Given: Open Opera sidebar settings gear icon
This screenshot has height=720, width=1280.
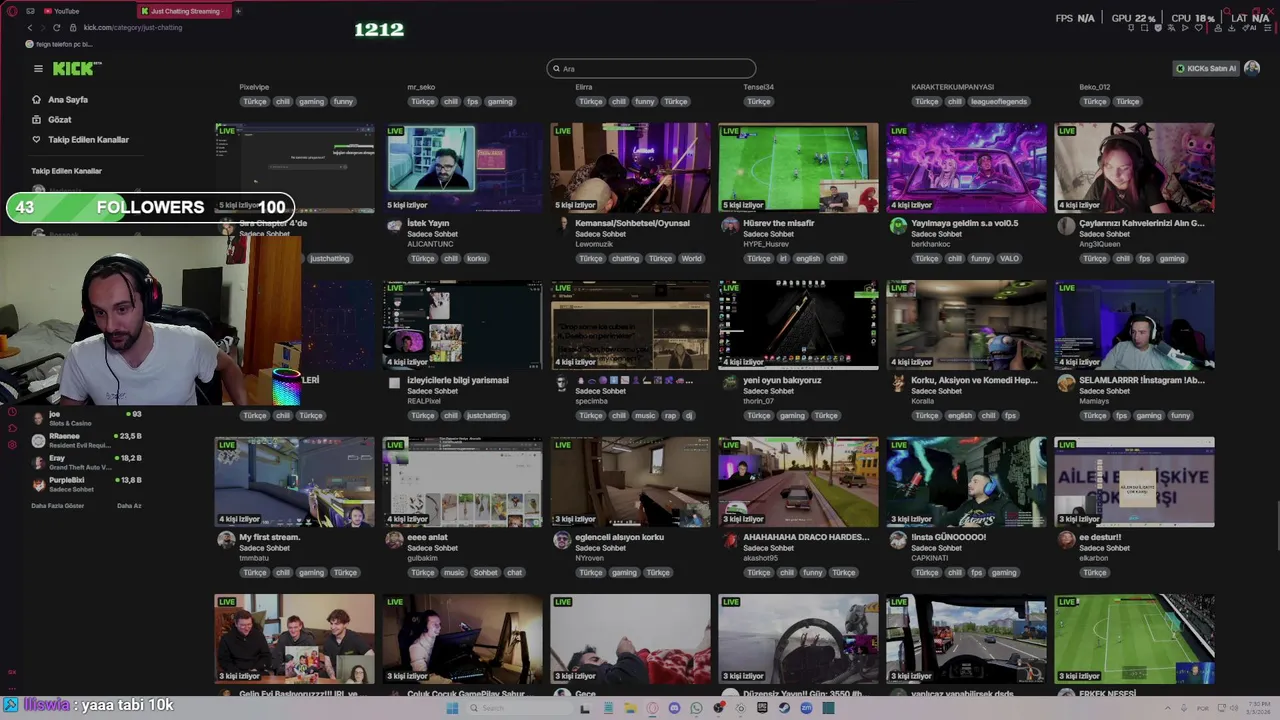Looking at the screenshot, I should click(12, 444).
